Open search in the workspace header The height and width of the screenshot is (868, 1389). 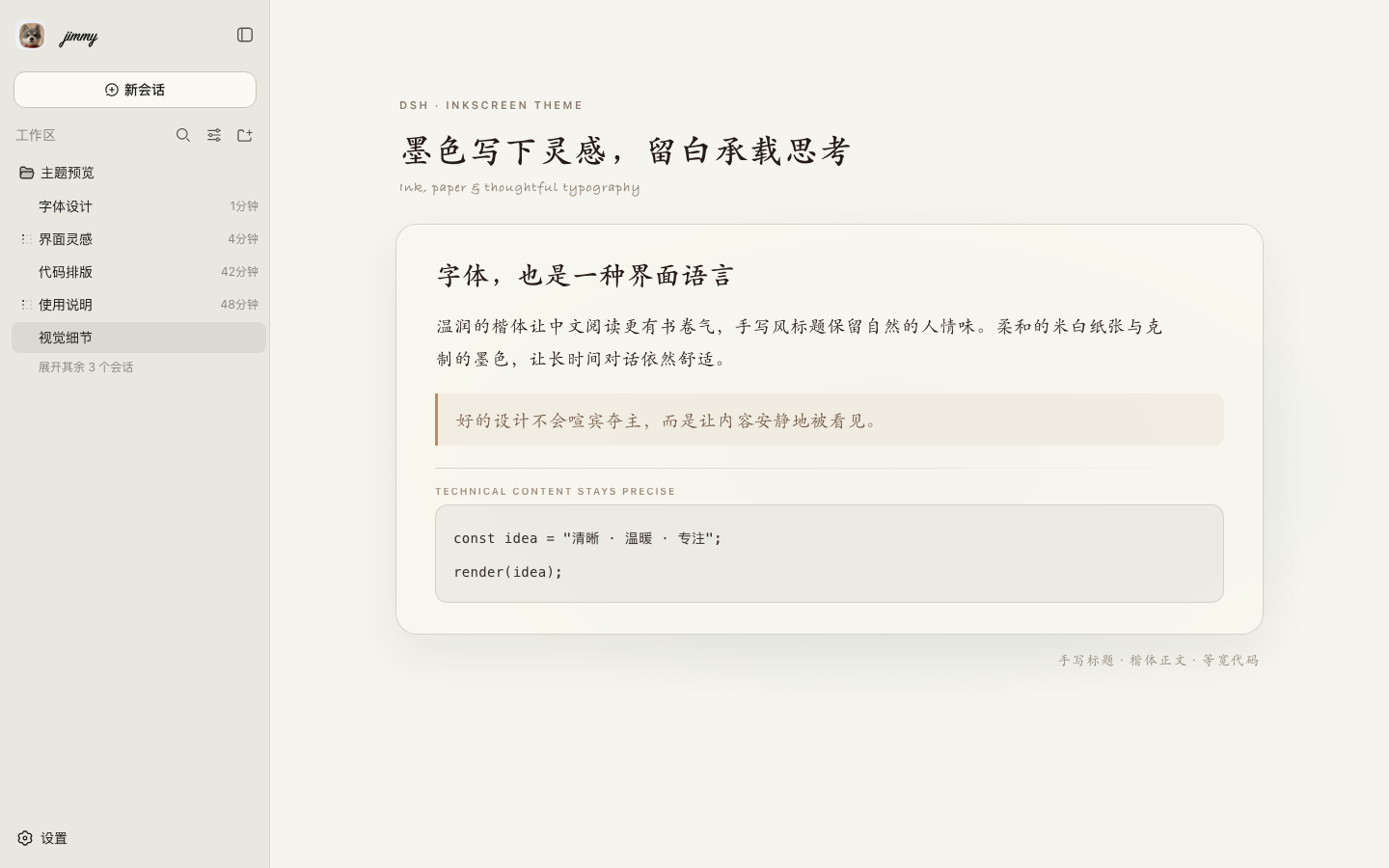(183, 135)
